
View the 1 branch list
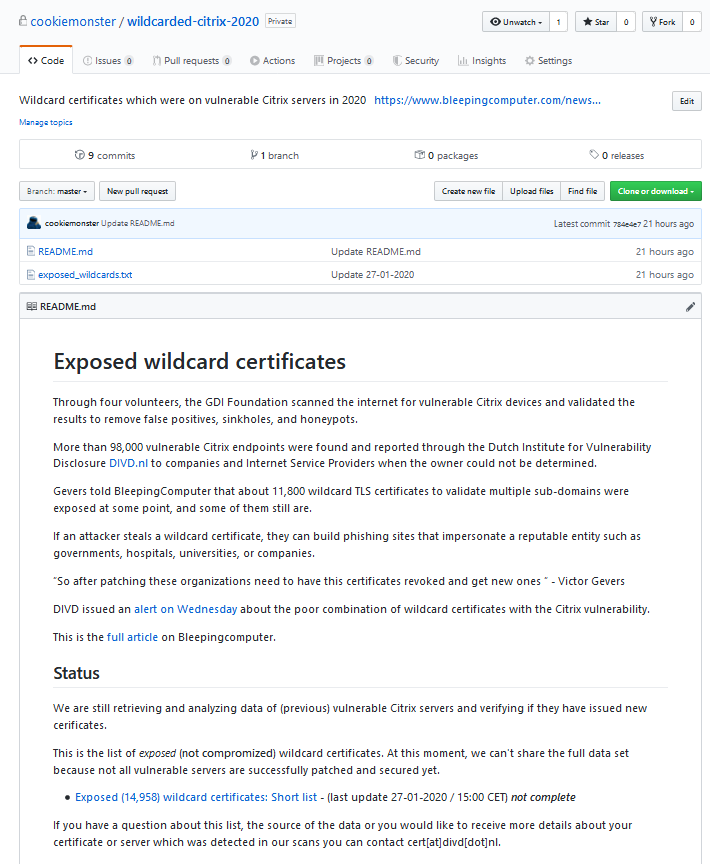tap(274, 155)
